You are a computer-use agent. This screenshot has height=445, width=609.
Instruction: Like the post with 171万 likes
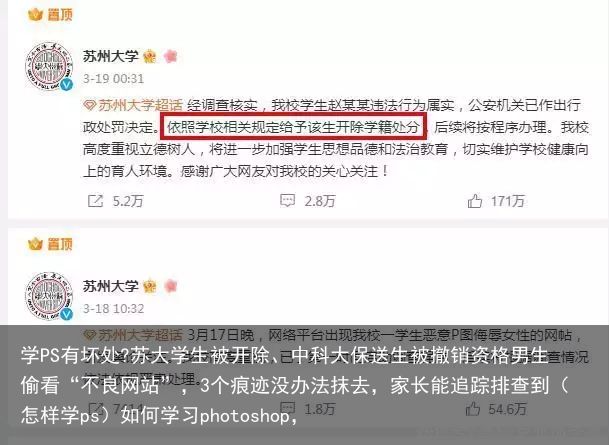(x=475, y=201)
